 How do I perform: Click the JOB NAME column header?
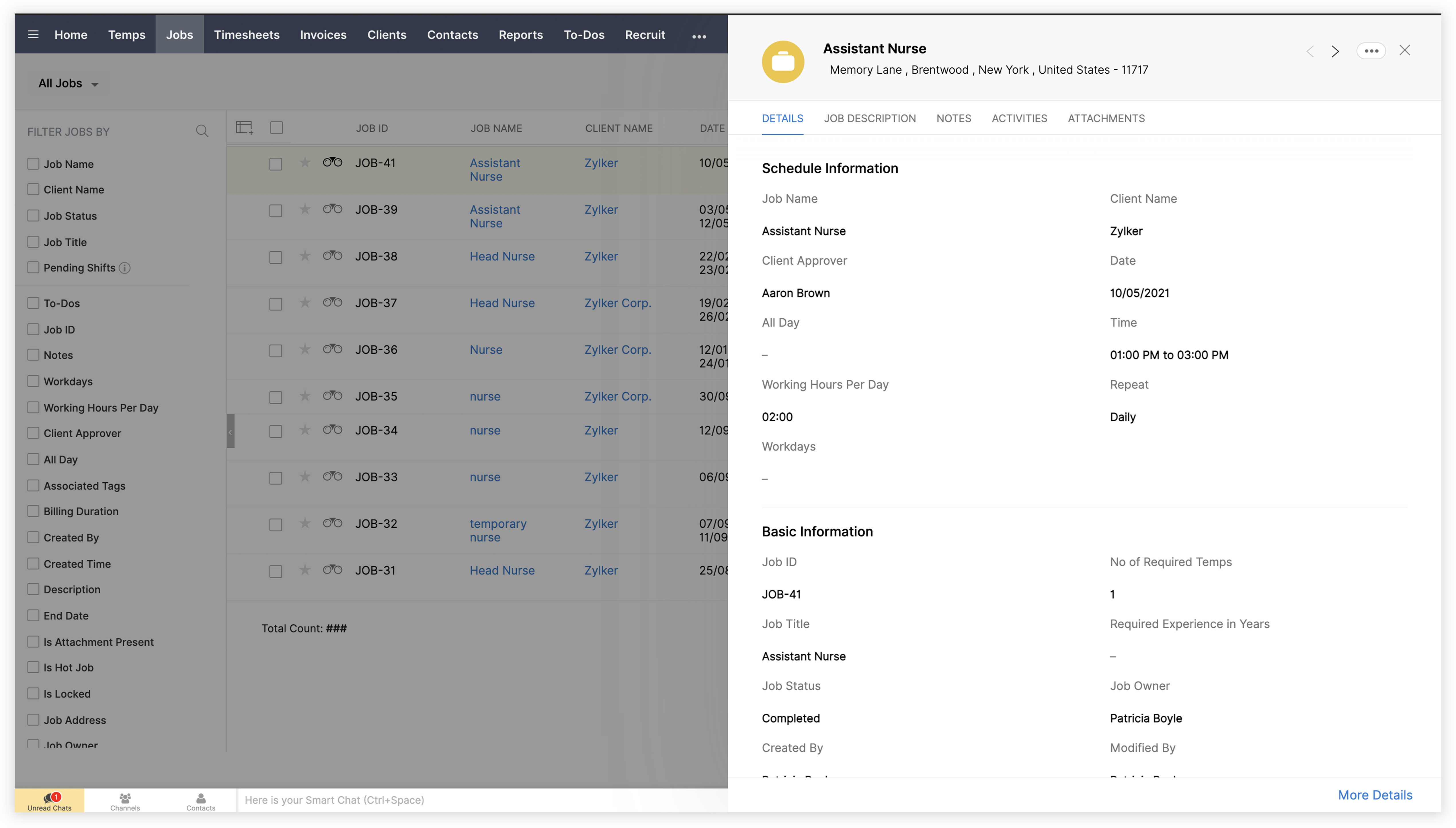point(496,128)
